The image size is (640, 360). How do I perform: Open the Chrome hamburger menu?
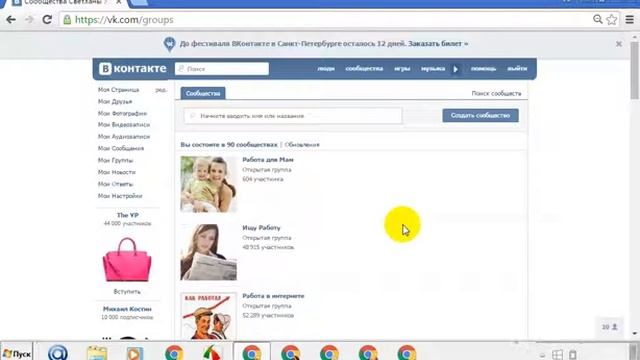(x=629, y=20)
